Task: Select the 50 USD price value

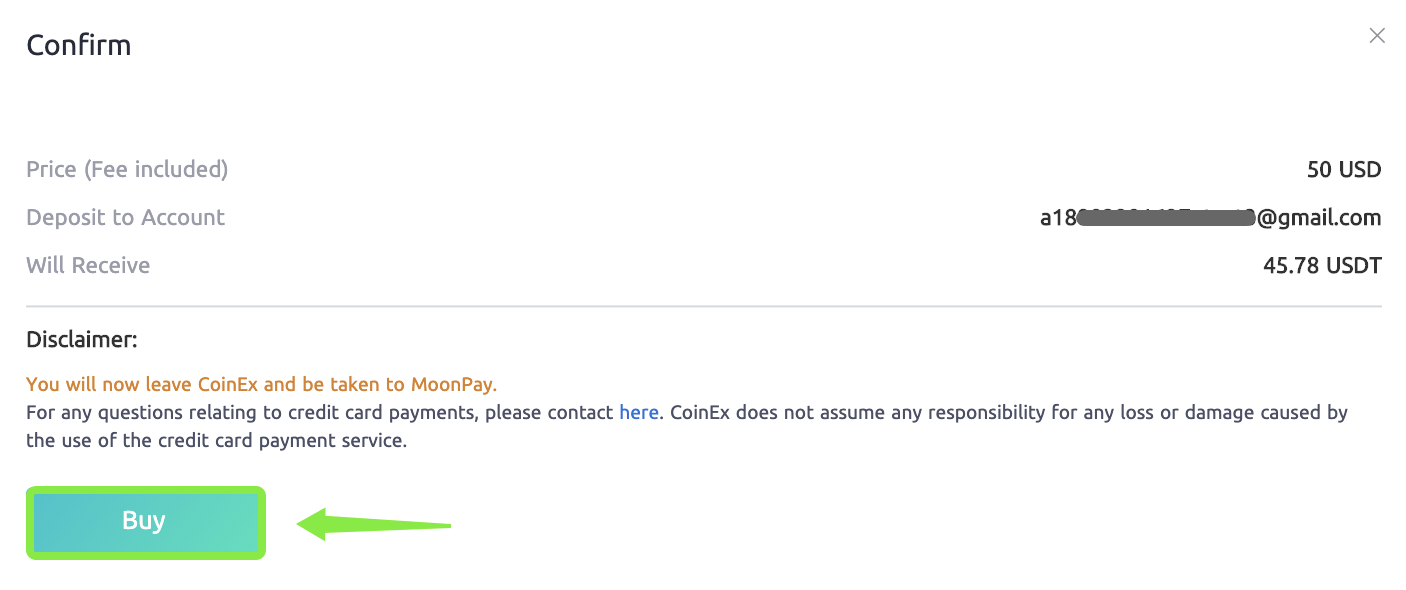Action: (1343, 169)
